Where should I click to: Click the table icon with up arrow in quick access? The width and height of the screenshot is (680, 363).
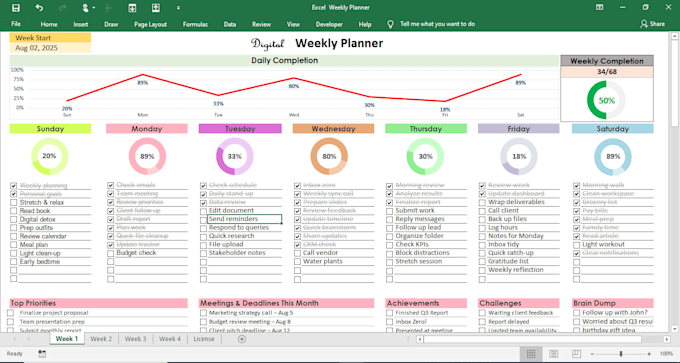pos(156,8)
